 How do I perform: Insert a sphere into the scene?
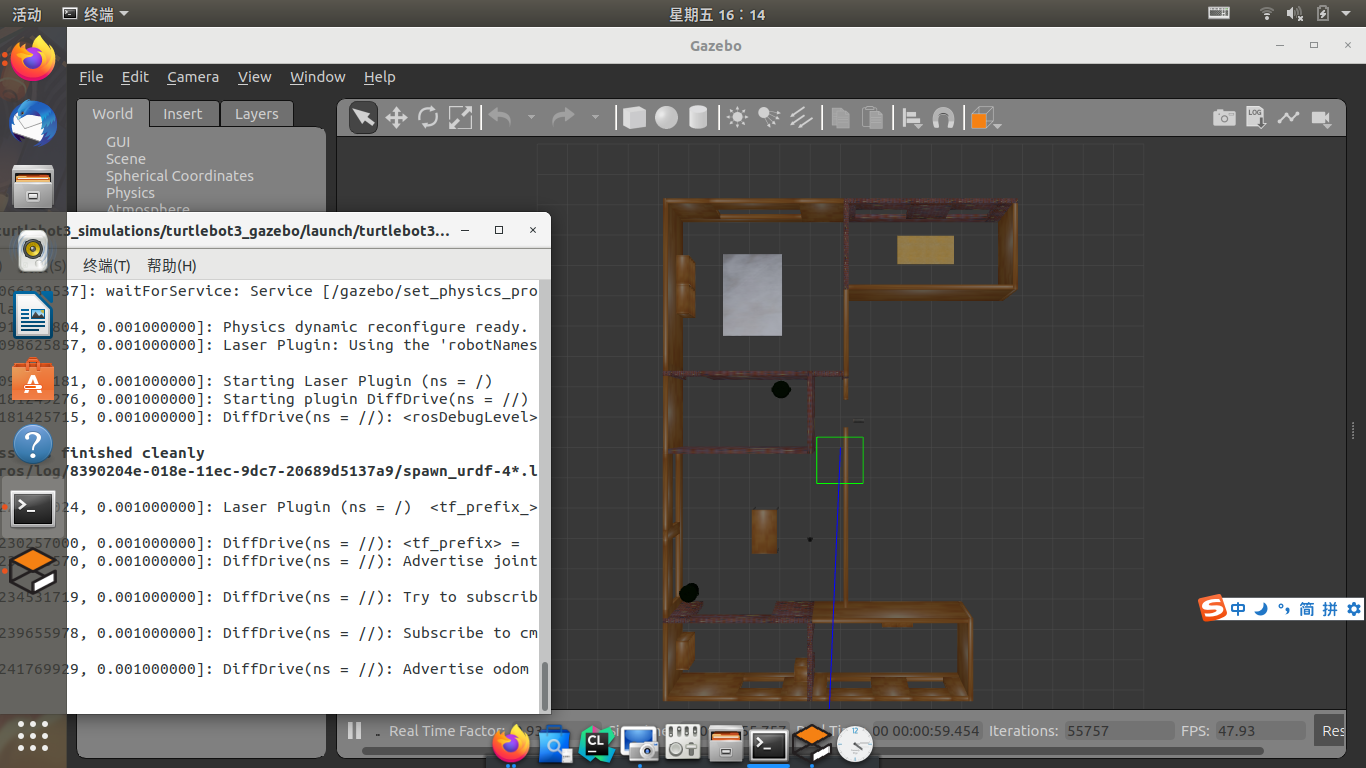[x=665, y=117]
